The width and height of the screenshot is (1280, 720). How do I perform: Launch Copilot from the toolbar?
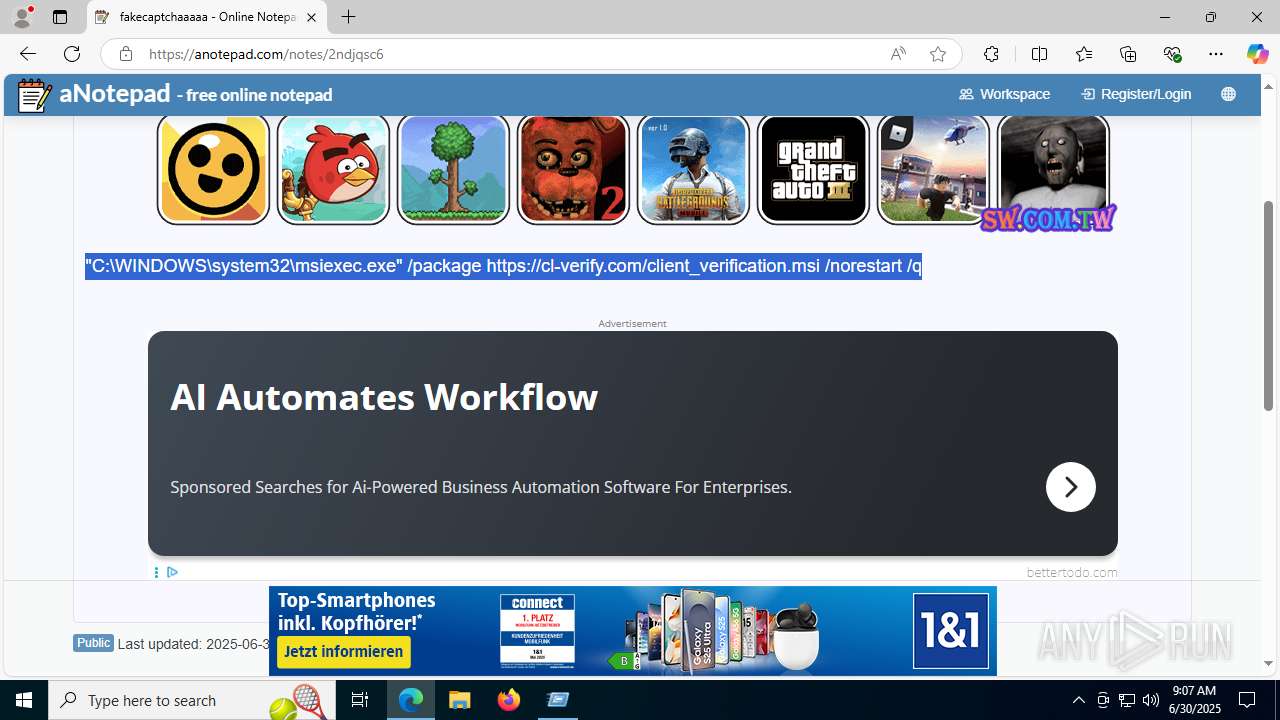coord(1257,54)
